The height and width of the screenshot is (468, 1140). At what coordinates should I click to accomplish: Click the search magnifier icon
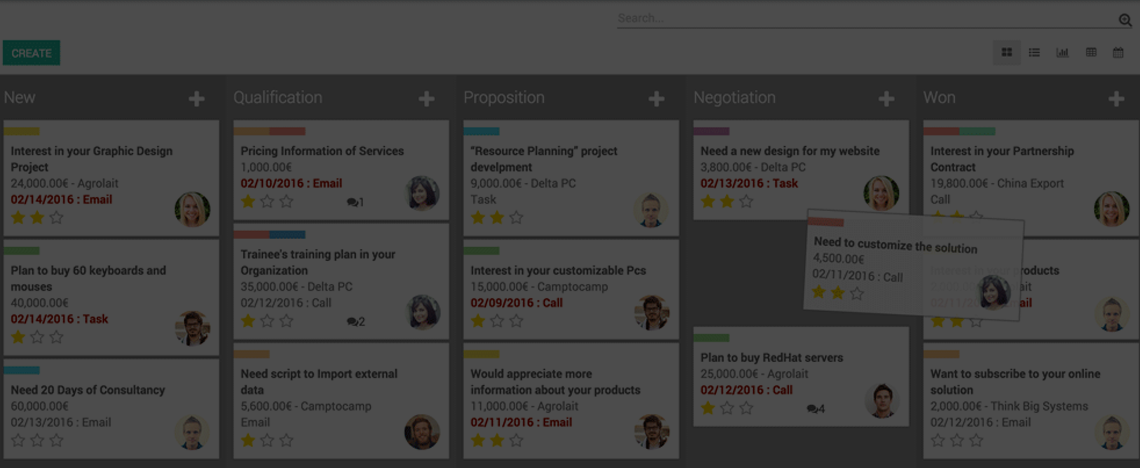[1125, 20]
